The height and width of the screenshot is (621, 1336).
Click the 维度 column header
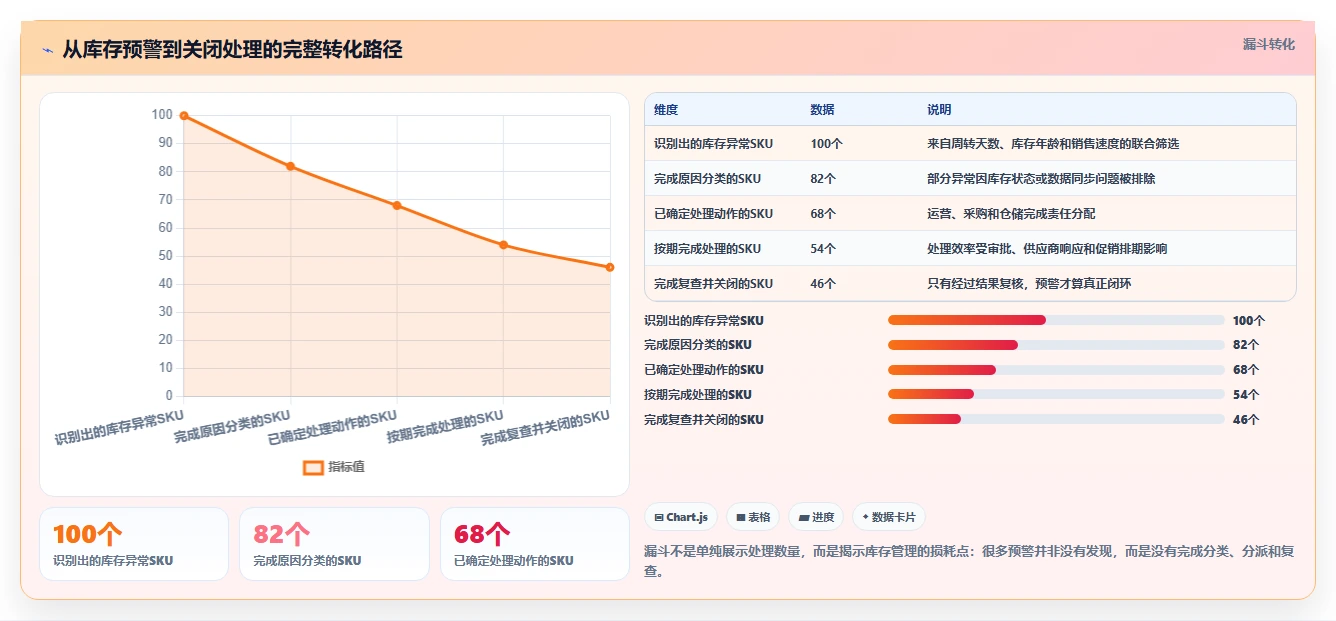click(666, 110)
